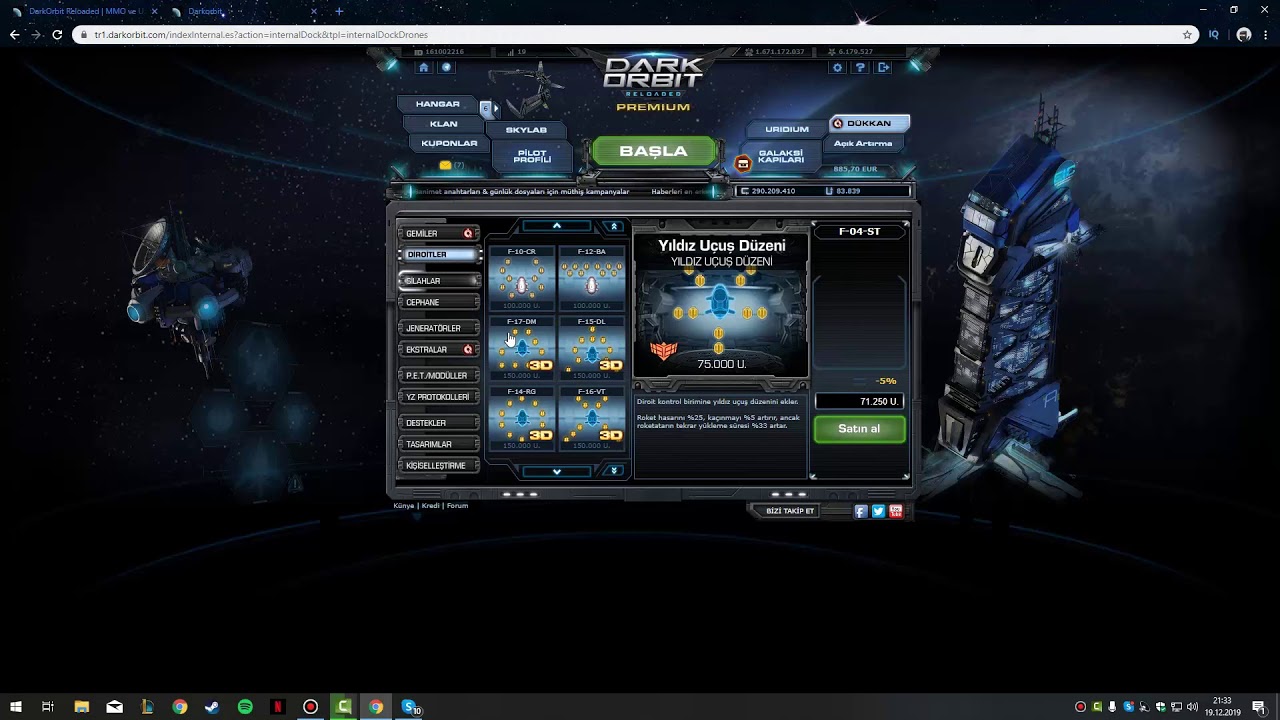
Task: Open the help question mark icon
Action: tap(860, 68)
